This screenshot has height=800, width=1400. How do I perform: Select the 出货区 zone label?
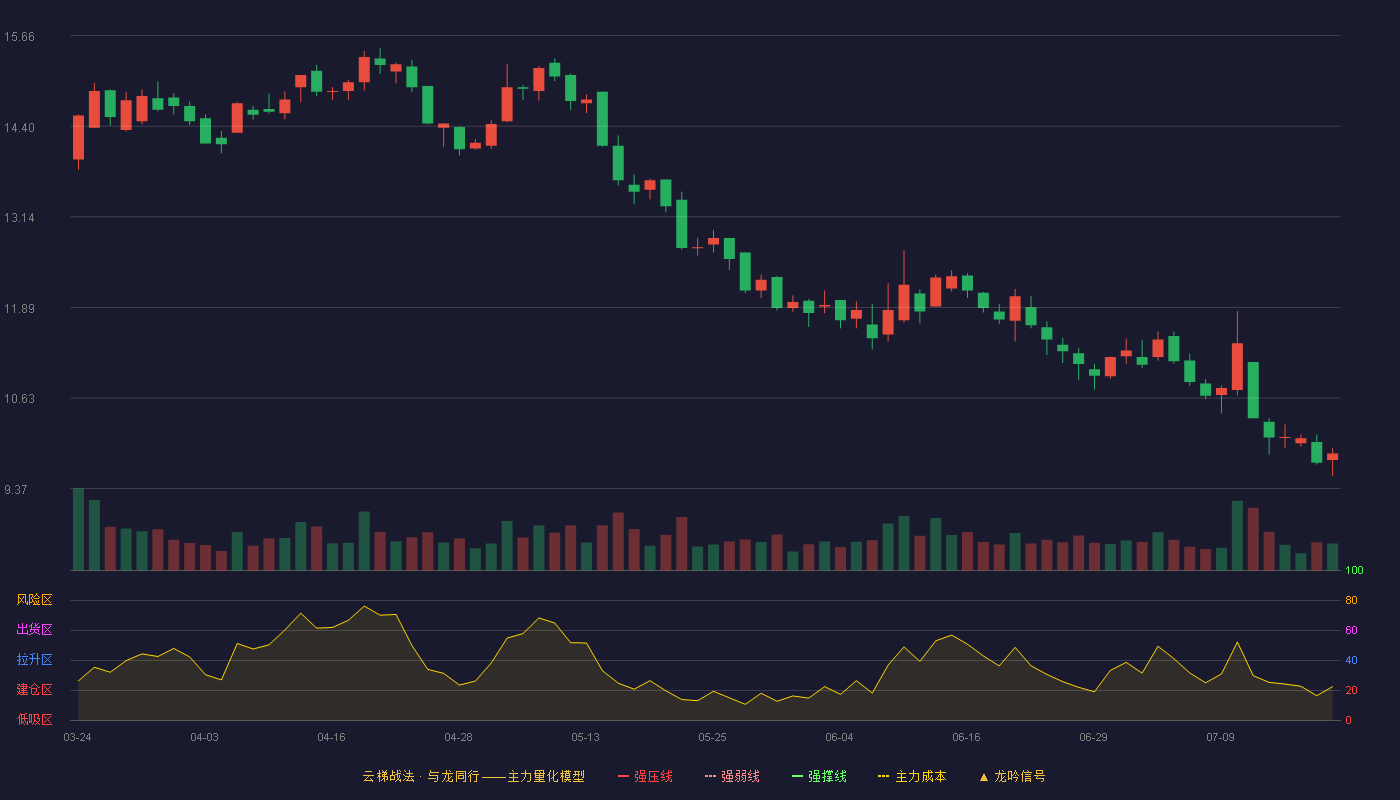34,630
